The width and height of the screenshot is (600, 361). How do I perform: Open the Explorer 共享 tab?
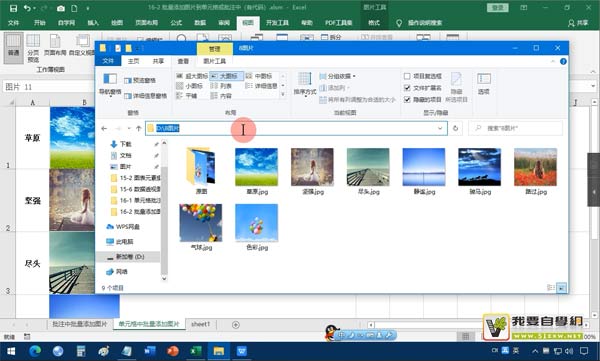click(x=158, y=61)
